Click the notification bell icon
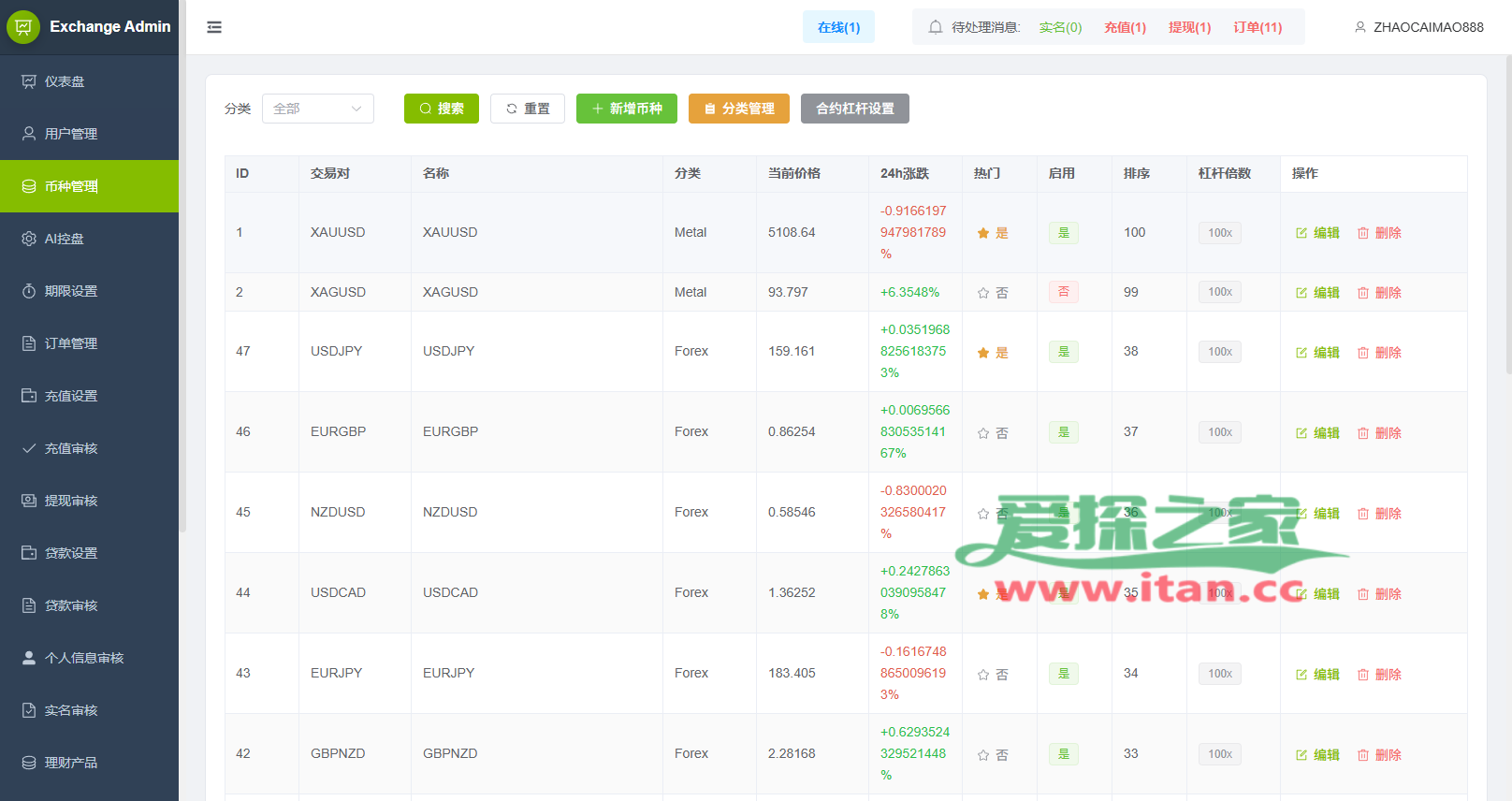Image resolution: width=1512 pixels, height=801 pixels. tap(935, 27)
